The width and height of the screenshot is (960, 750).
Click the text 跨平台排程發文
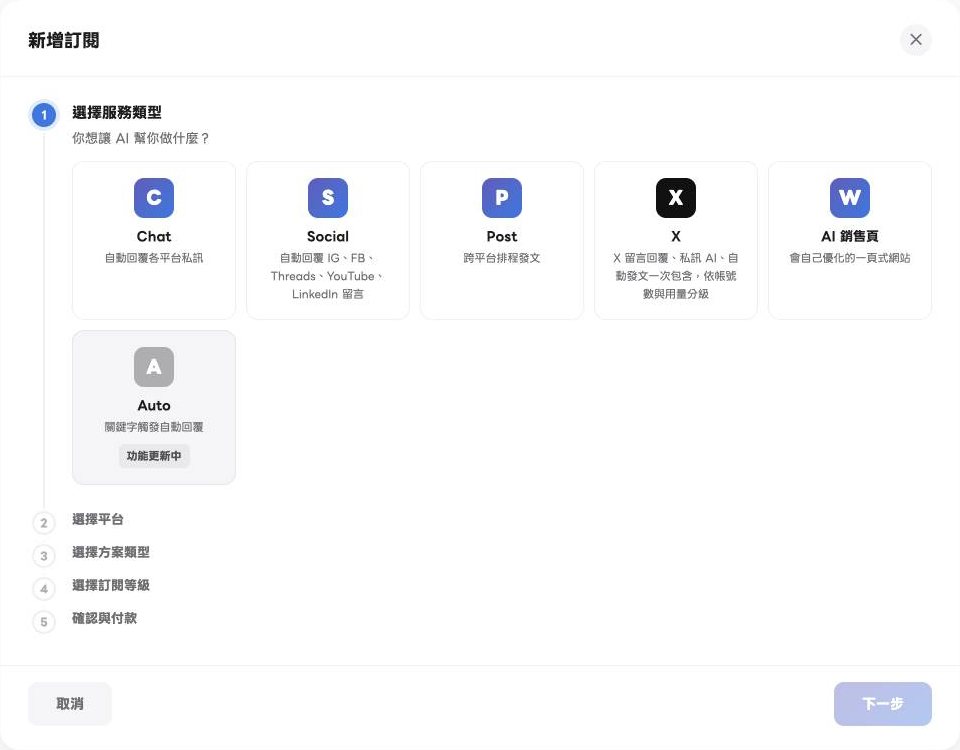(501, 258)
